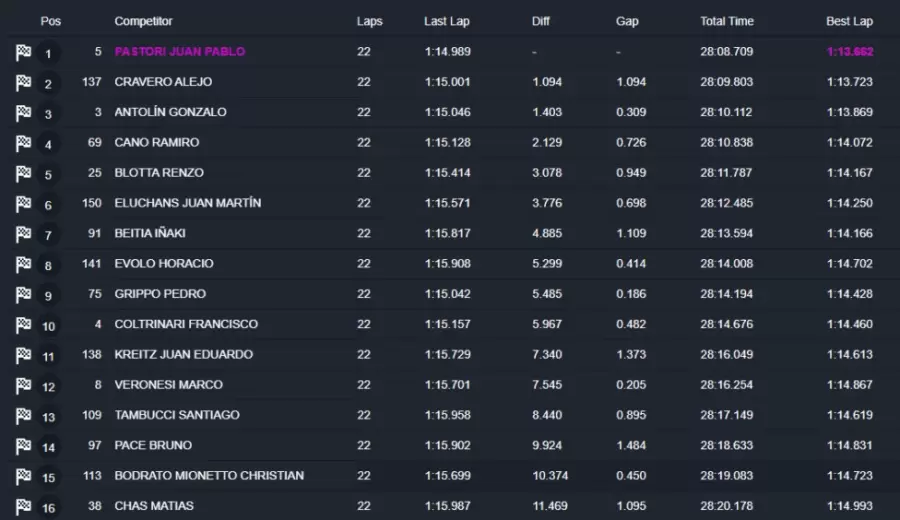Click the Total Time column header
The width and height of the screenshot is (900, 520).
[x=727, y=21]
